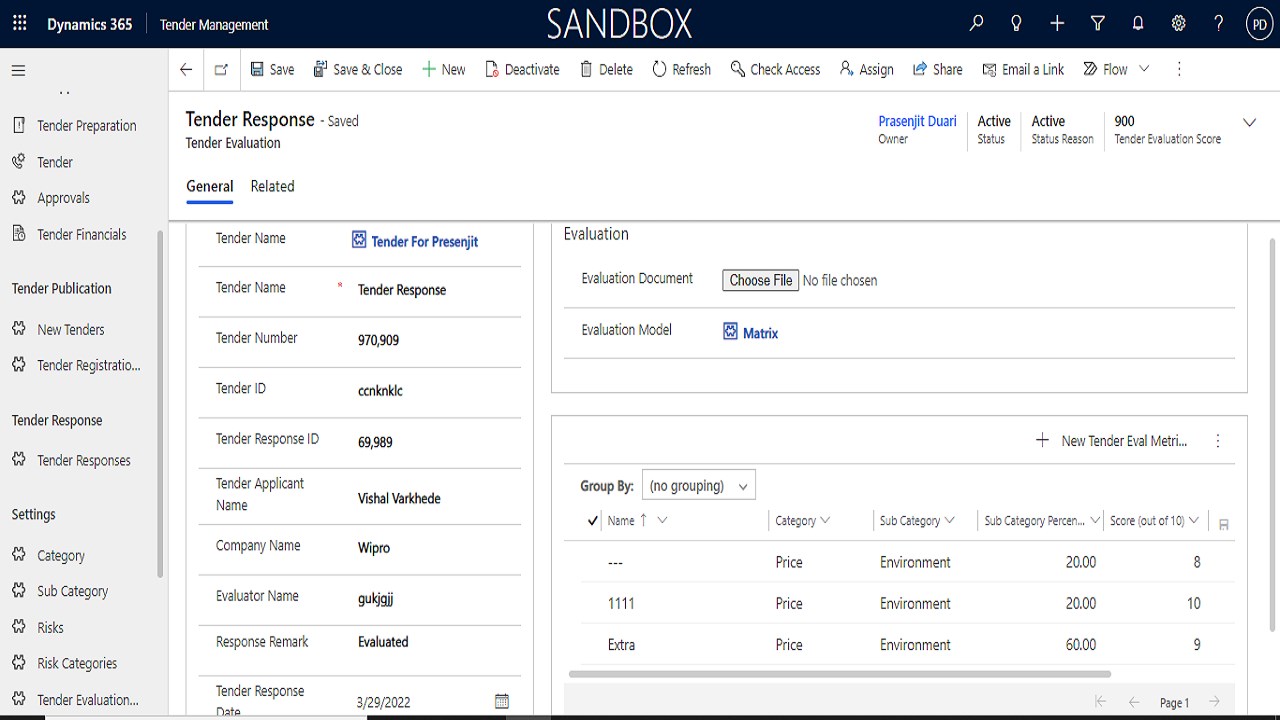Image resolution: width=1280 pixels, height=720 pixels.
Task: Open the Prasenjit Duari owner link
Action: coord(917,121)
